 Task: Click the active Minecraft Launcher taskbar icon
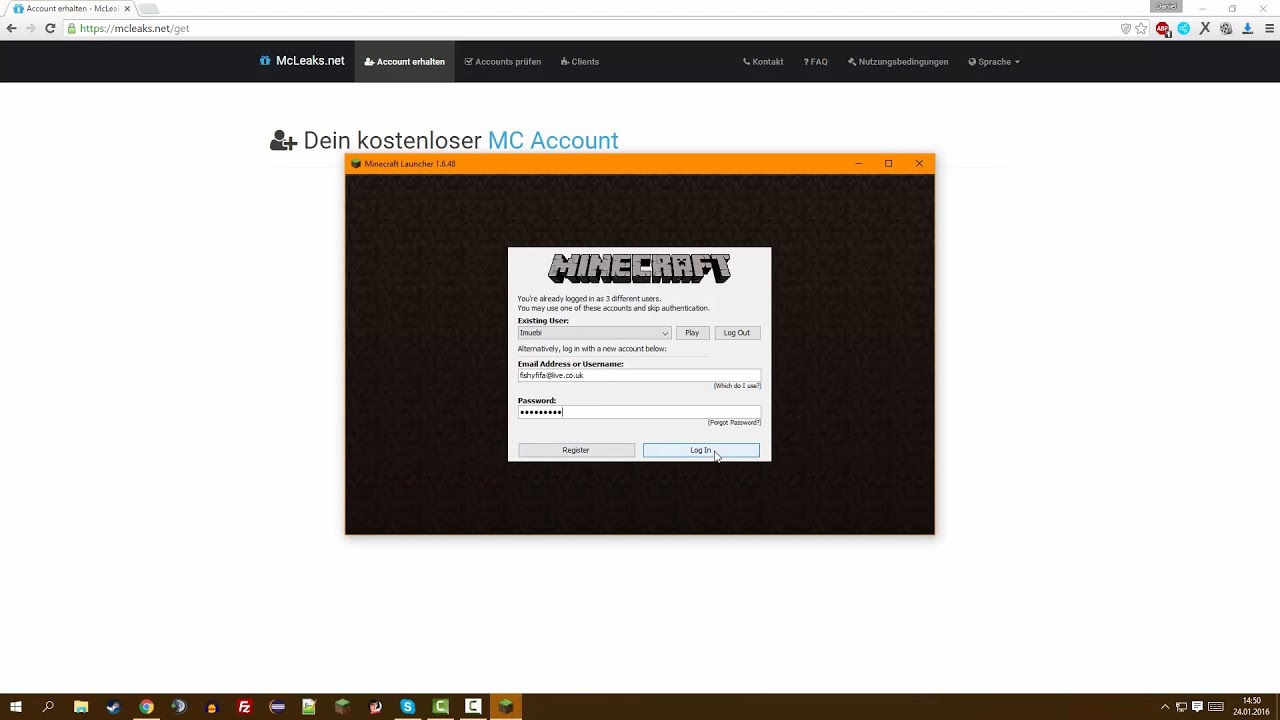click(x=506, y=707)
